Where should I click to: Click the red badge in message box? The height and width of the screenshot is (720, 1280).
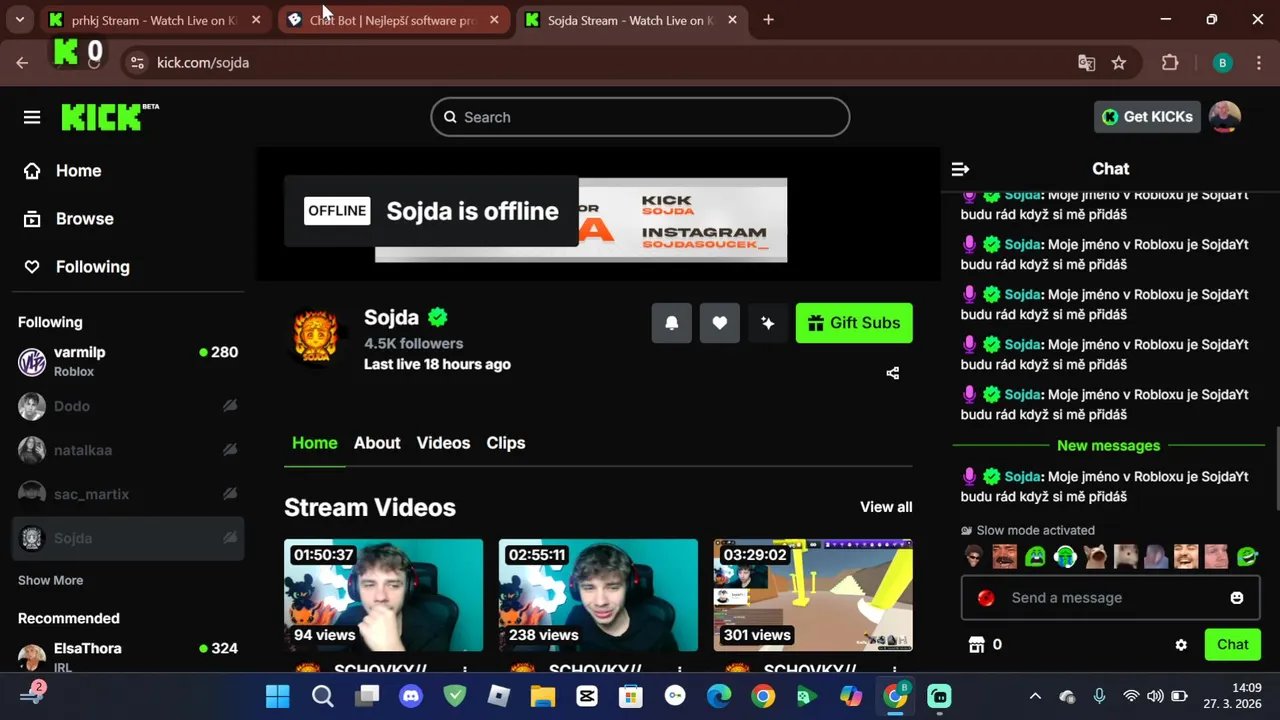(986, 598)
